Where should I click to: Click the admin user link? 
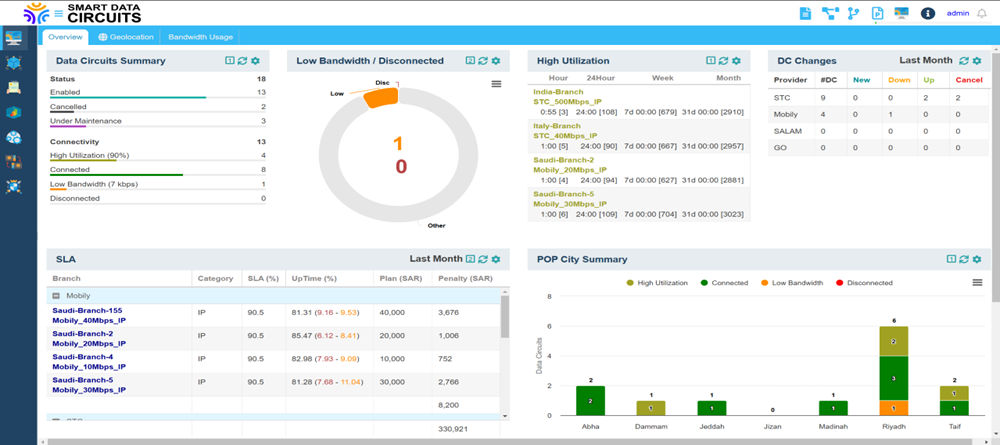click(957, 13)
